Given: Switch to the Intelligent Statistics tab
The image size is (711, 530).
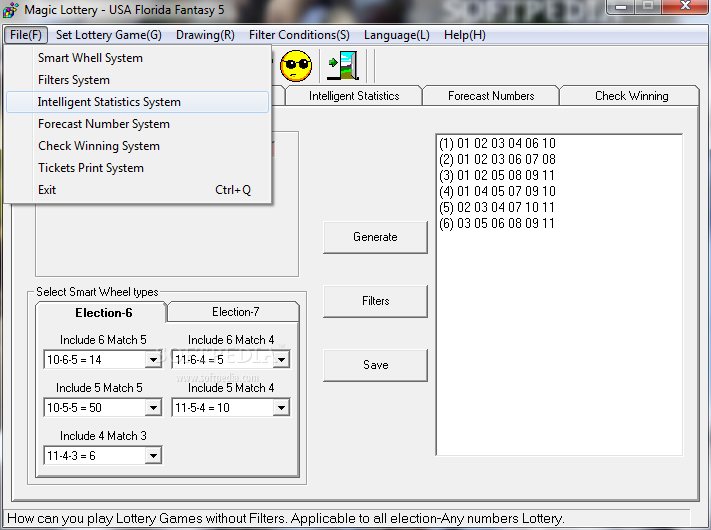Looking at the screenshot, I should [x=354, y=96].
